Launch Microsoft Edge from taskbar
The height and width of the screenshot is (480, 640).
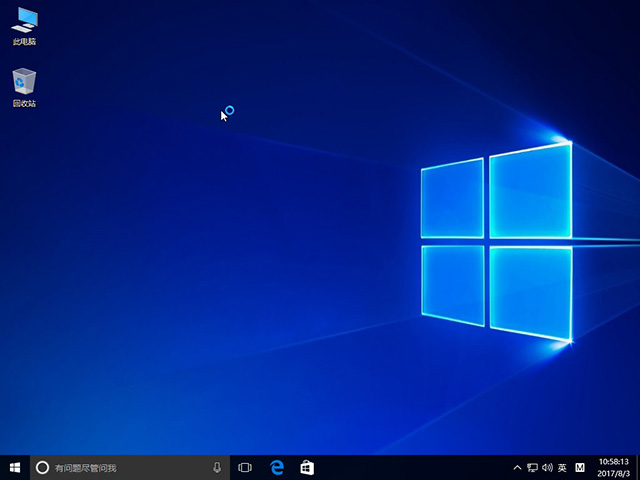pyautogui.click(x=277, y=467)
